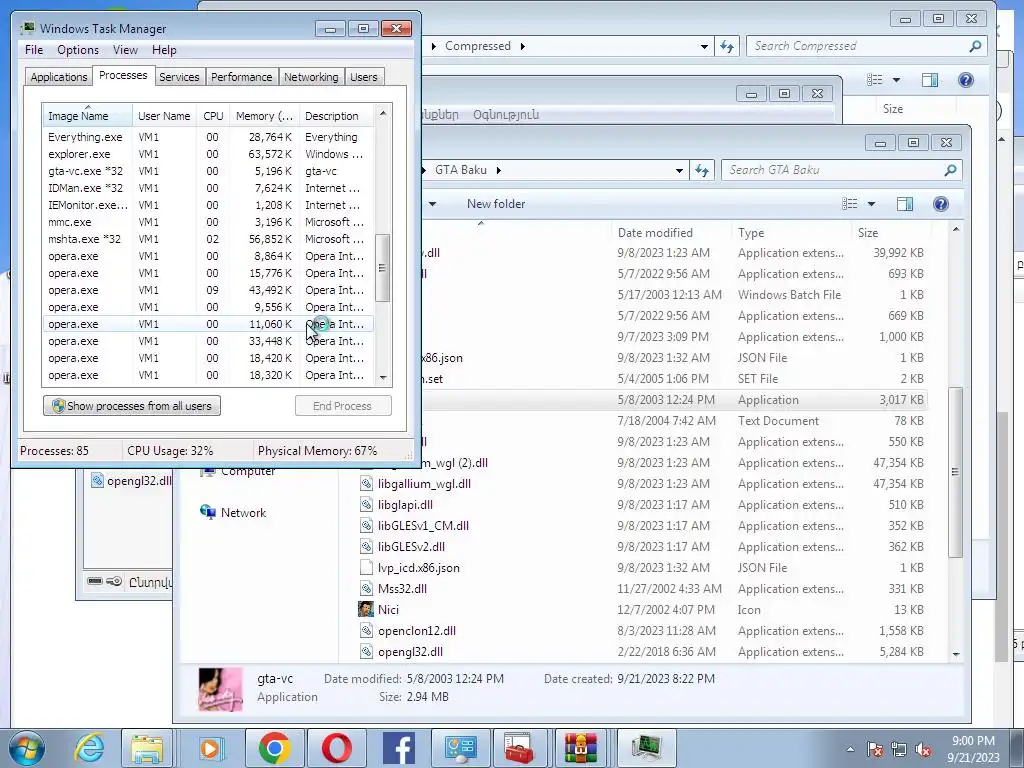The height and width of the screenshot is (768, 1024).
Task: Open Task Manager File menu
Action: click(x=34, y=50)
